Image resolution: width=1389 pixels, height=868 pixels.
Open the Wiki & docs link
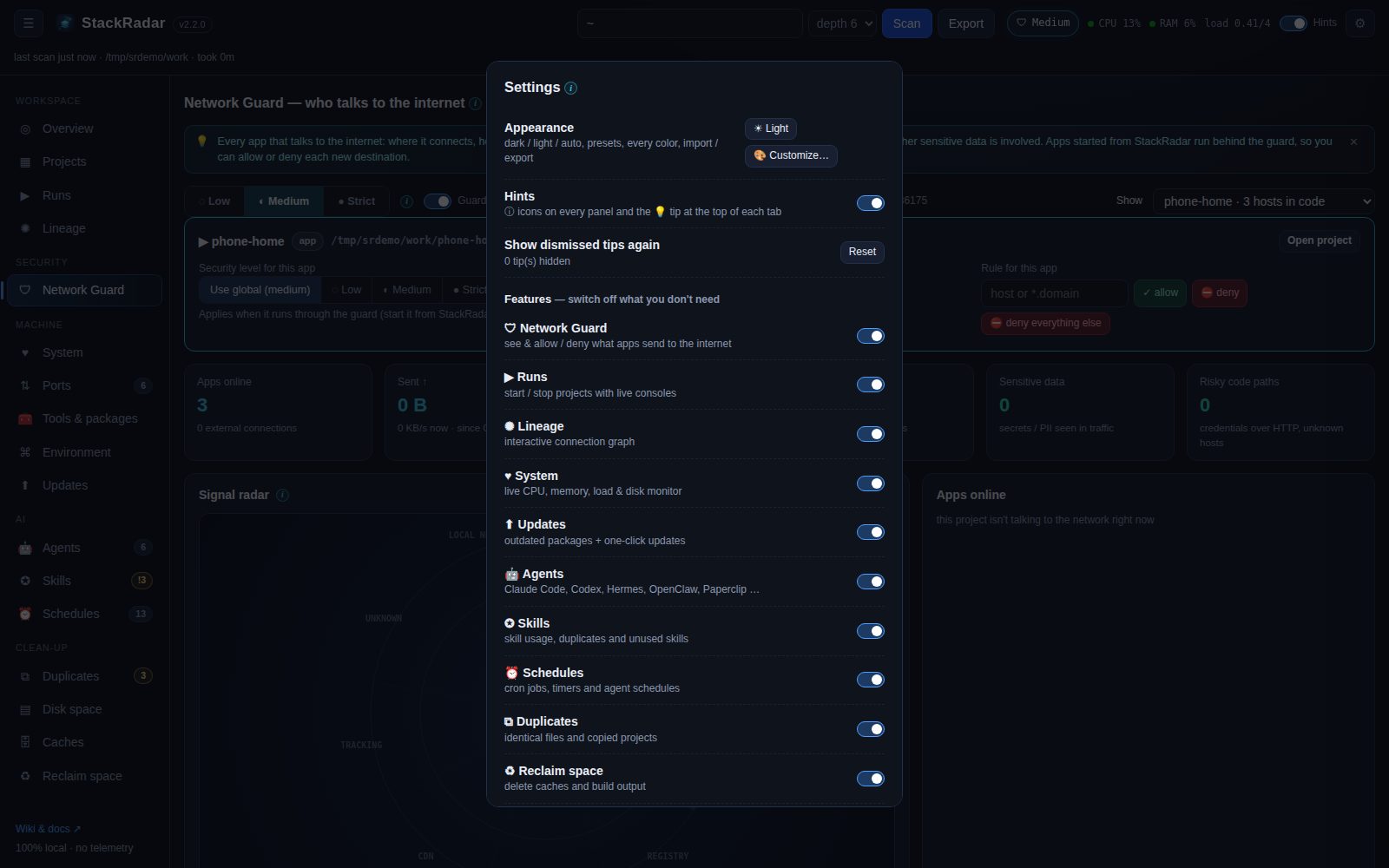coord(48,829)
